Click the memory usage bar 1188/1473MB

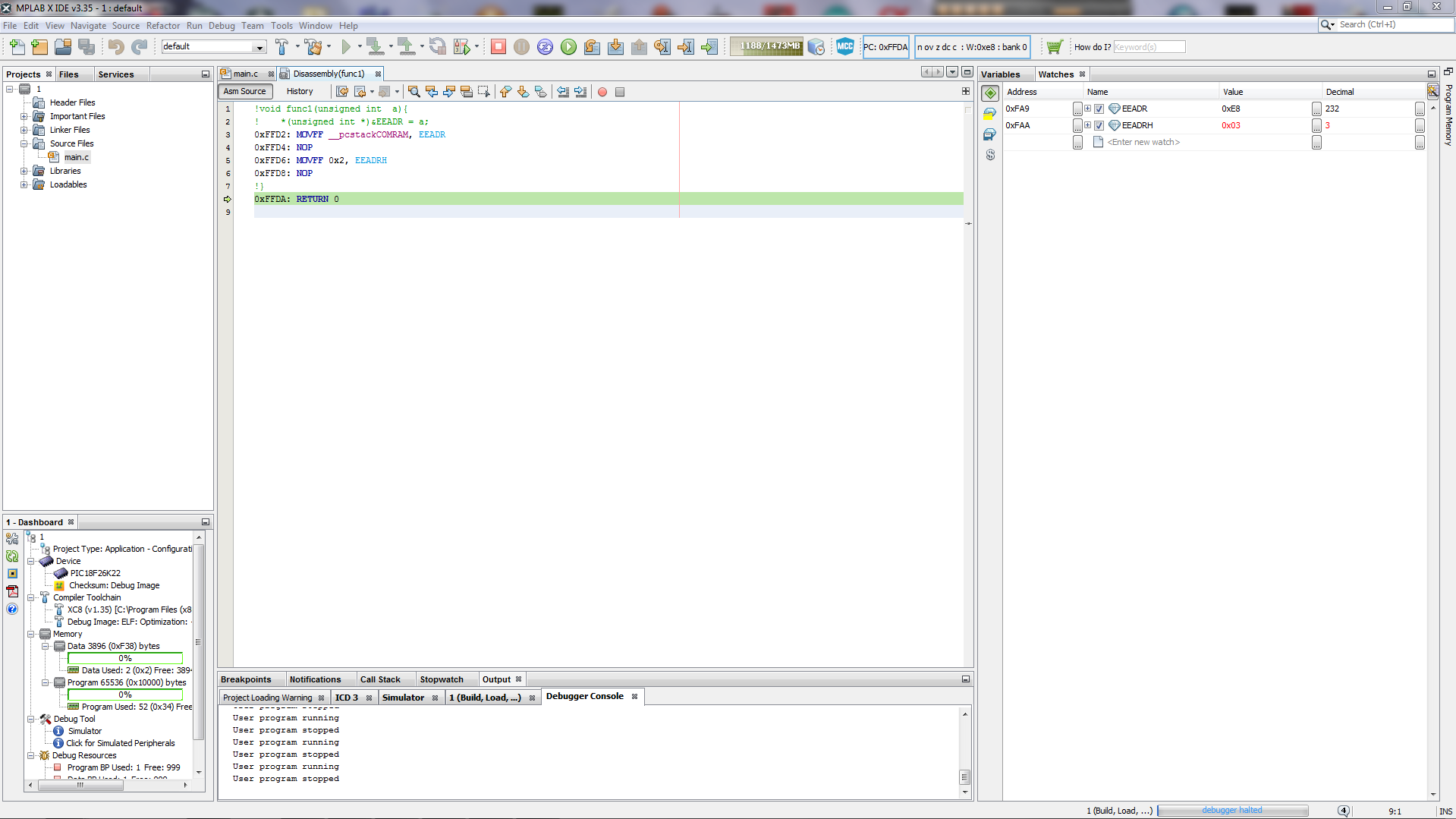[x=769, y=46]
